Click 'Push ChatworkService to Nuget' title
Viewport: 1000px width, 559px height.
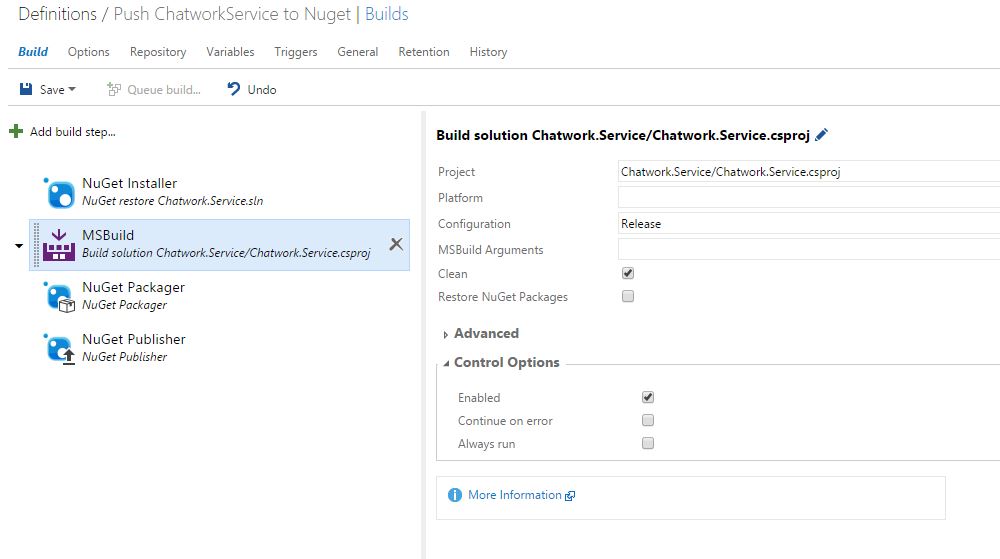[232, 14]
